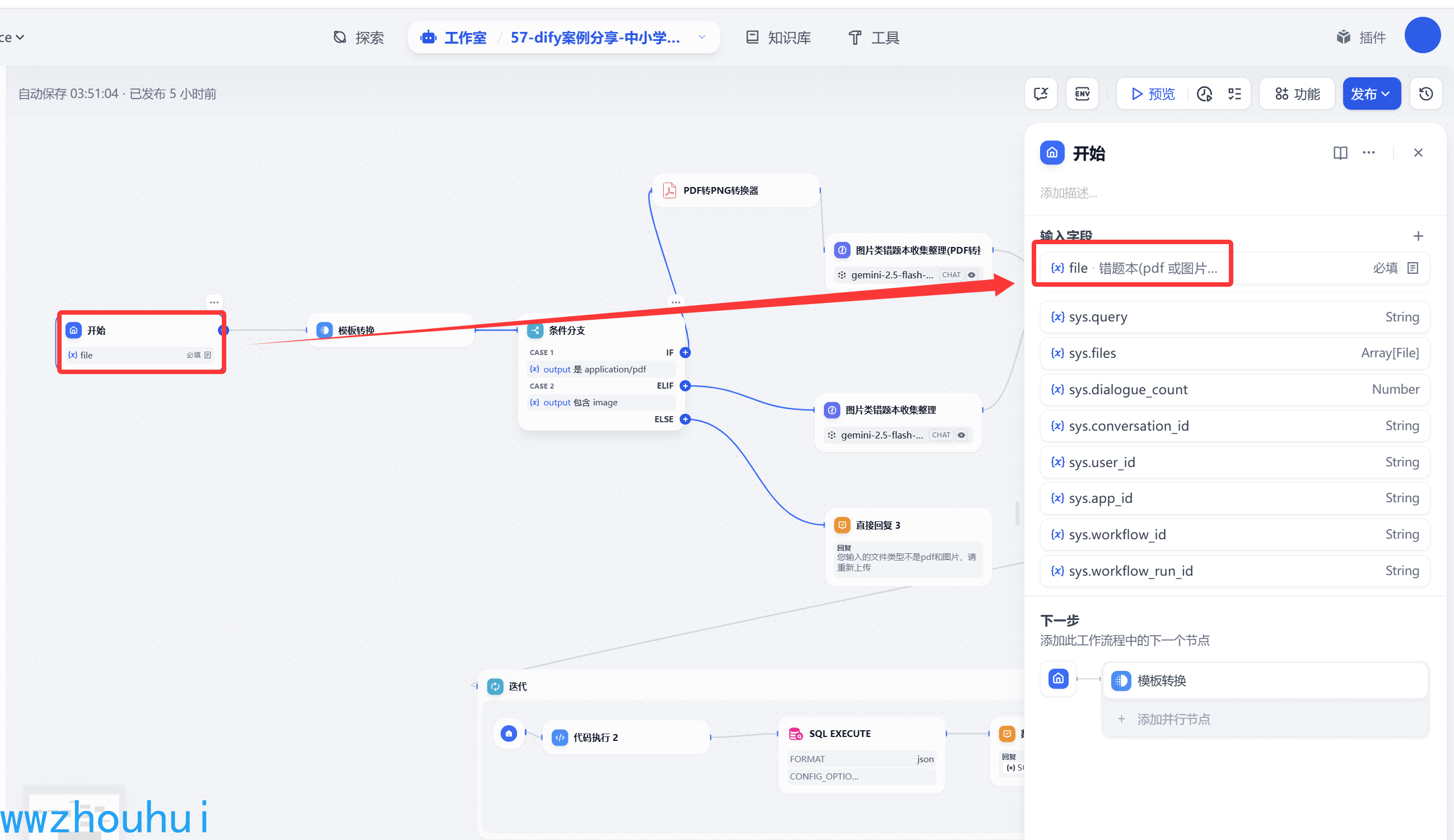Toggle vision eye on 图片类错题本收集整理 node

click(961, 435)
